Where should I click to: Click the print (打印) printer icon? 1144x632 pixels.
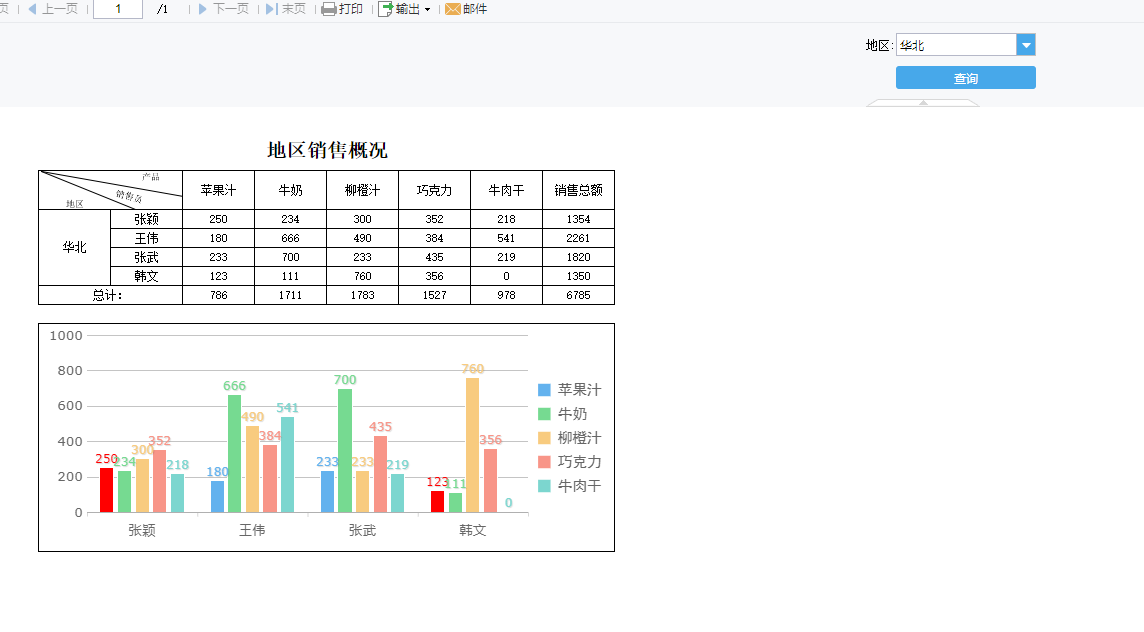point(329,9)
